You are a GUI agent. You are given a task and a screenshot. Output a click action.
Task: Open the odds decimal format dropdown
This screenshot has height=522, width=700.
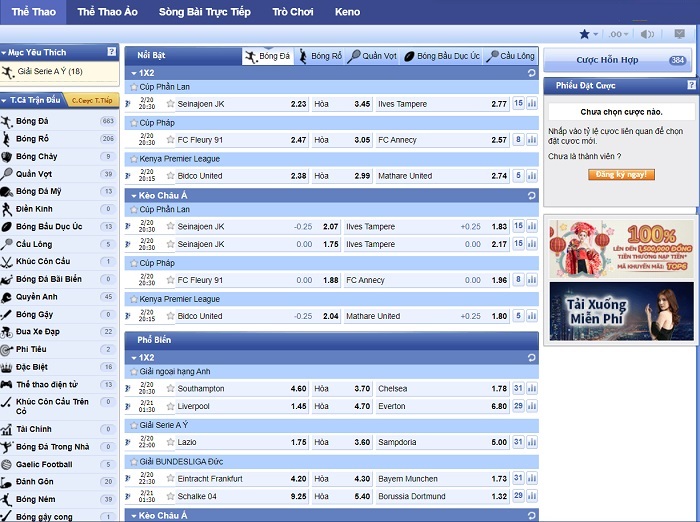click(620, 34)
